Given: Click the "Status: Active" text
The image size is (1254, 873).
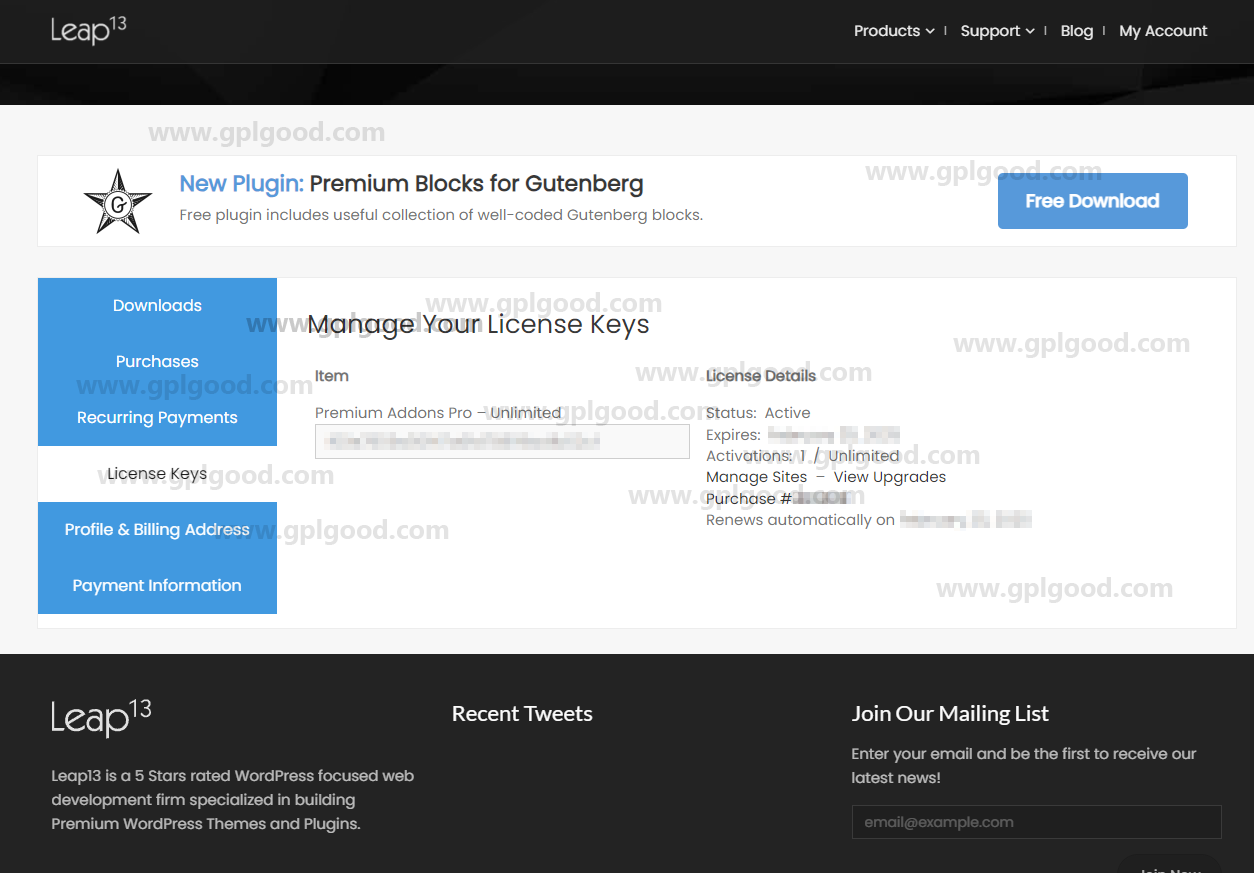Looking at the screenshot, I should coord(758,413).
